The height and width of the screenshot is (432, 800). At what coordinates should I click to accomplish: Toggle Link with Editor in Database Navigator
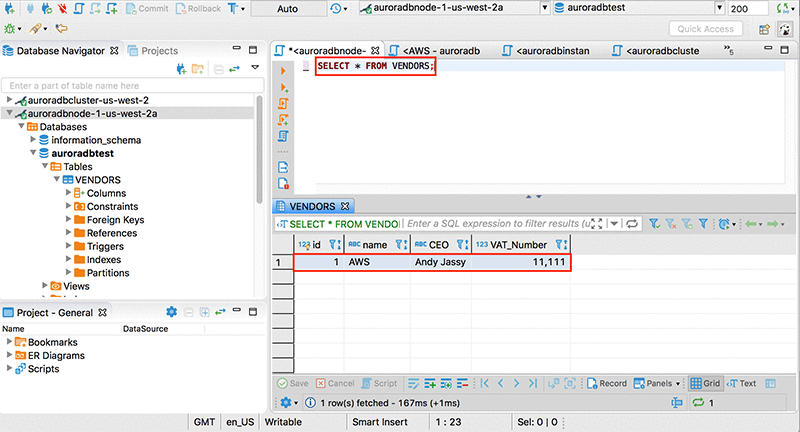234,69
